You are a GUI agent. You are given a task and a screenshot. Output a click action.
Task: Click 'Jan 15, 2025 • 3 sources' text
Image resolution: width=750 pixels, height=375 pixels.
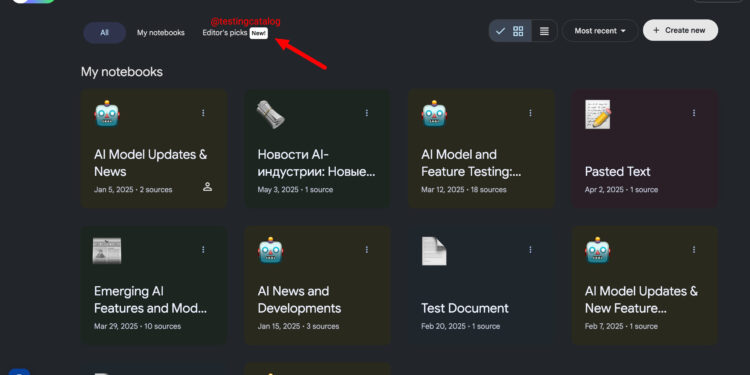click(x=298, y=326)
